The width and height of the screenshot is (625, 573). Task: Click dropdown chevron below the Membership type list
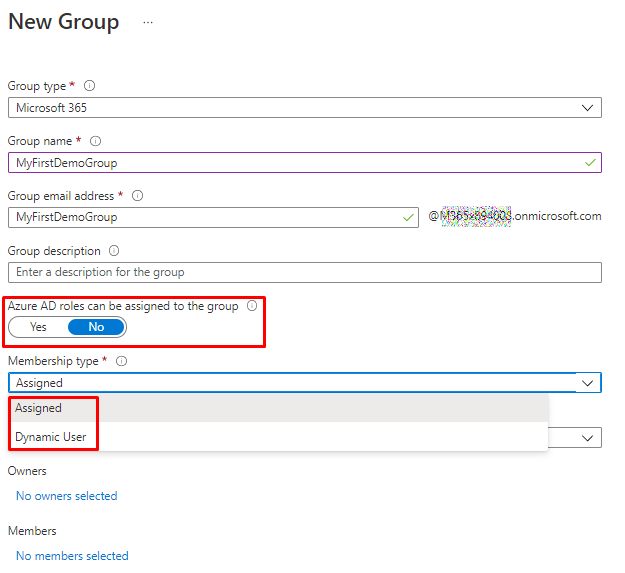coord(586,437)
